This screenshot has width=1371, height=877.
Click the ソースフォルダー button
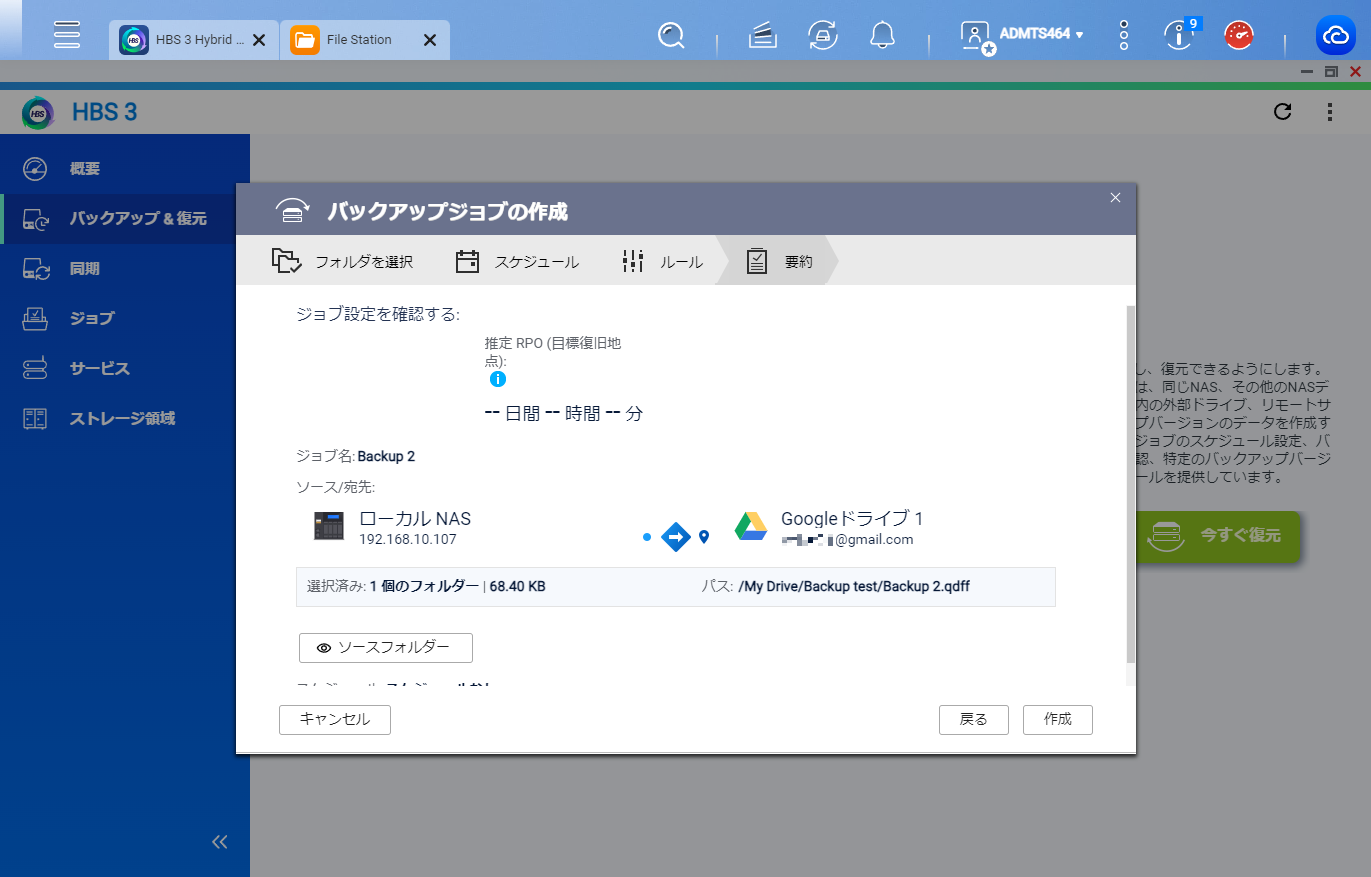[386, 648]
